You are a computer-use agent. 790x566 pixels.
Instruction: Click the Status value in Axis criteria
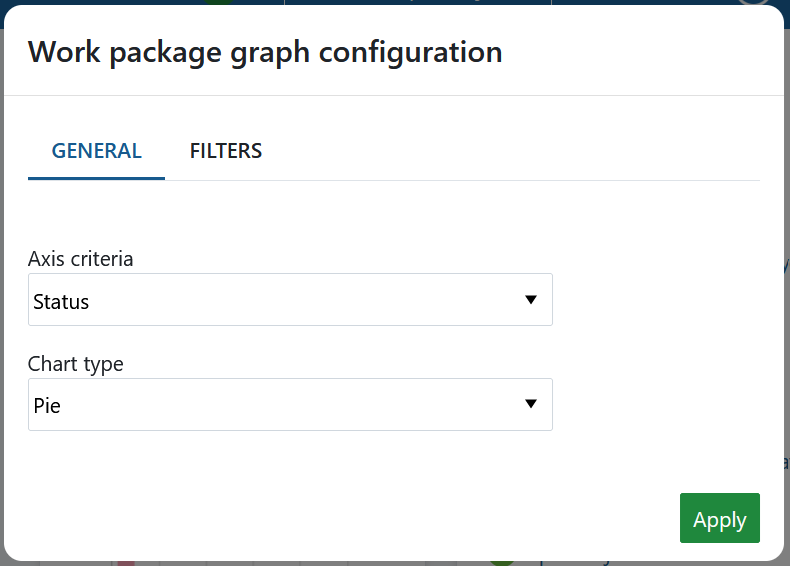point(62,302)
